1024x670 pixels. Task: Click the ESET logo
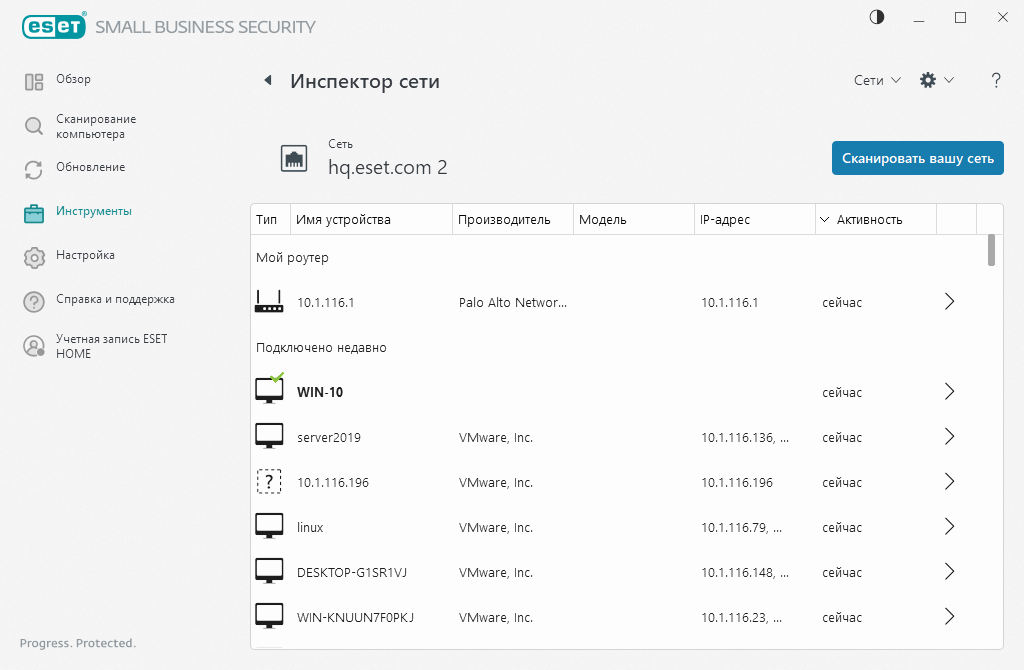click(54, 26)
